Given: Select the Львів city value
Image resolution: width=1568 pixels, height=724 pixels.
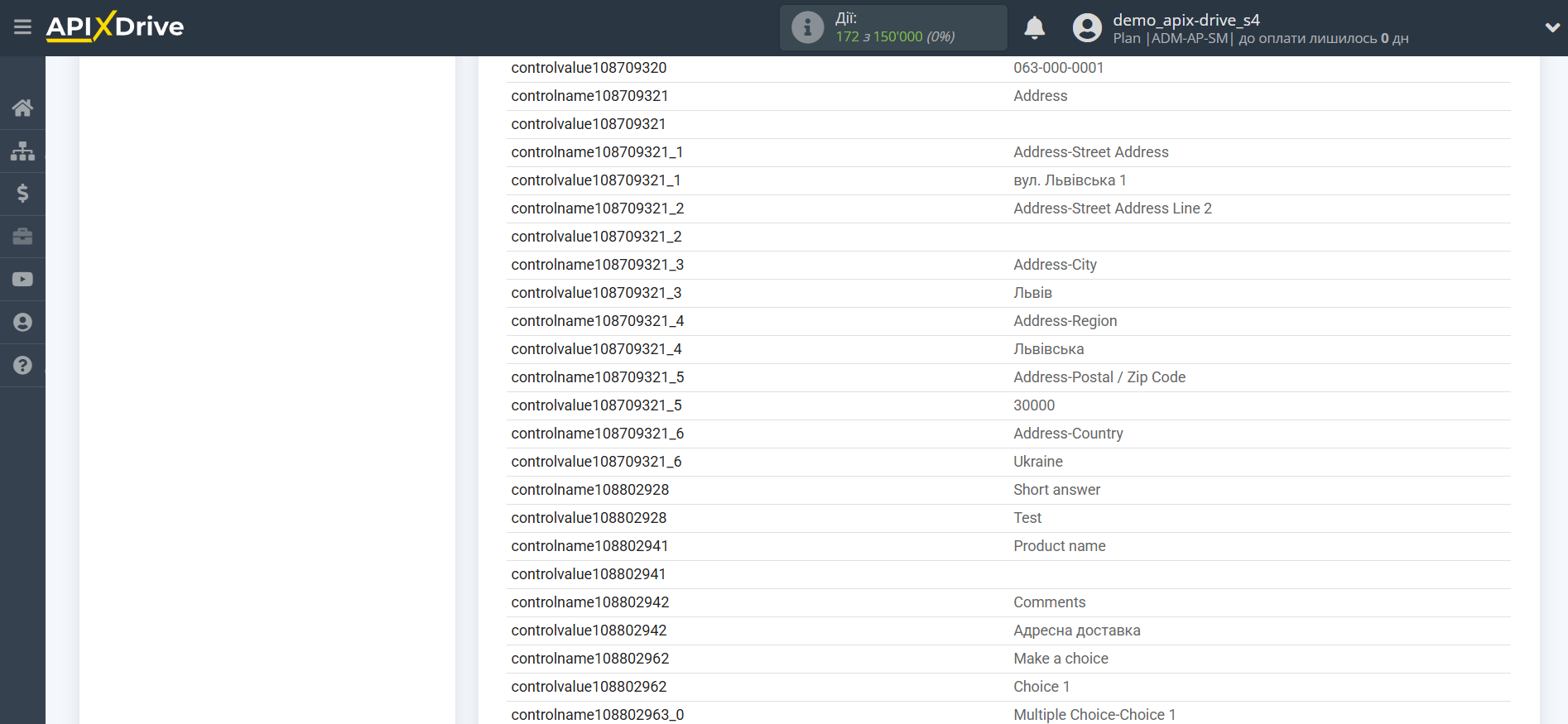Looking at the screenshot, I should [x=1032, y=293].
